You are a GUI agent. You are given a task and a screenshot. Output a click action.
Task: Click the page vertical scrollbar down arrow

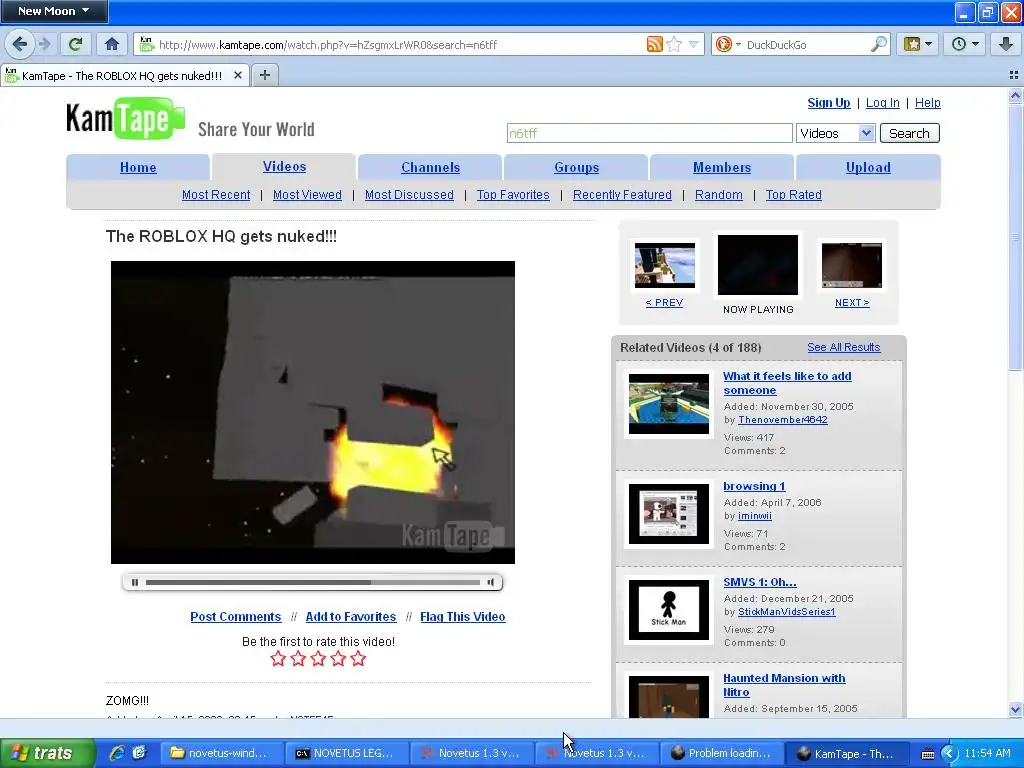[x=1015, y=710]
